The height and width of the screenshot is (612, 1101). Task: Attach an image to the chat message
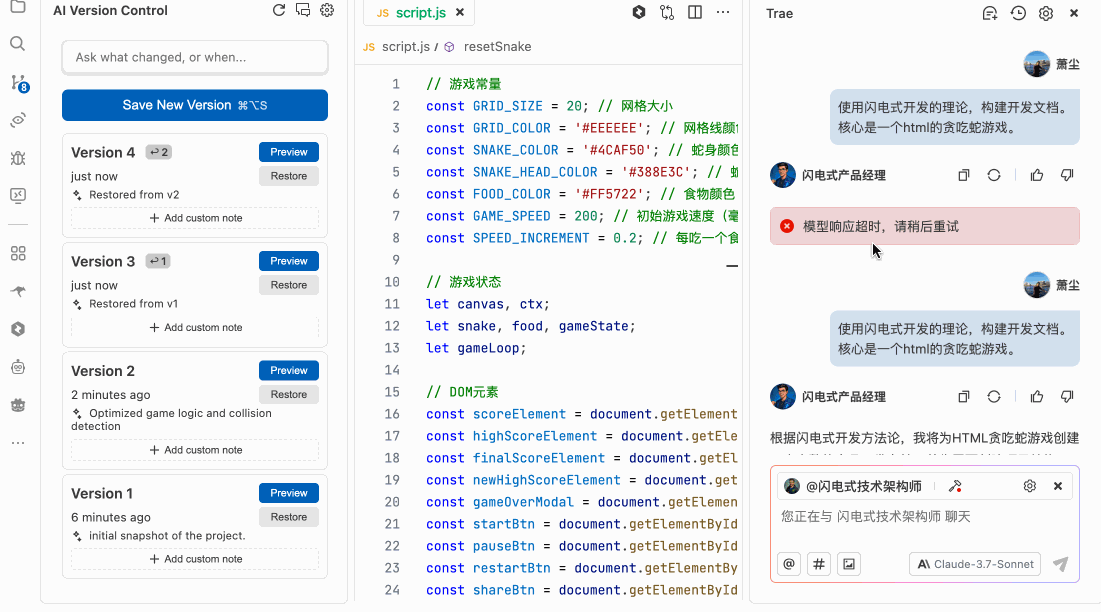849,564
